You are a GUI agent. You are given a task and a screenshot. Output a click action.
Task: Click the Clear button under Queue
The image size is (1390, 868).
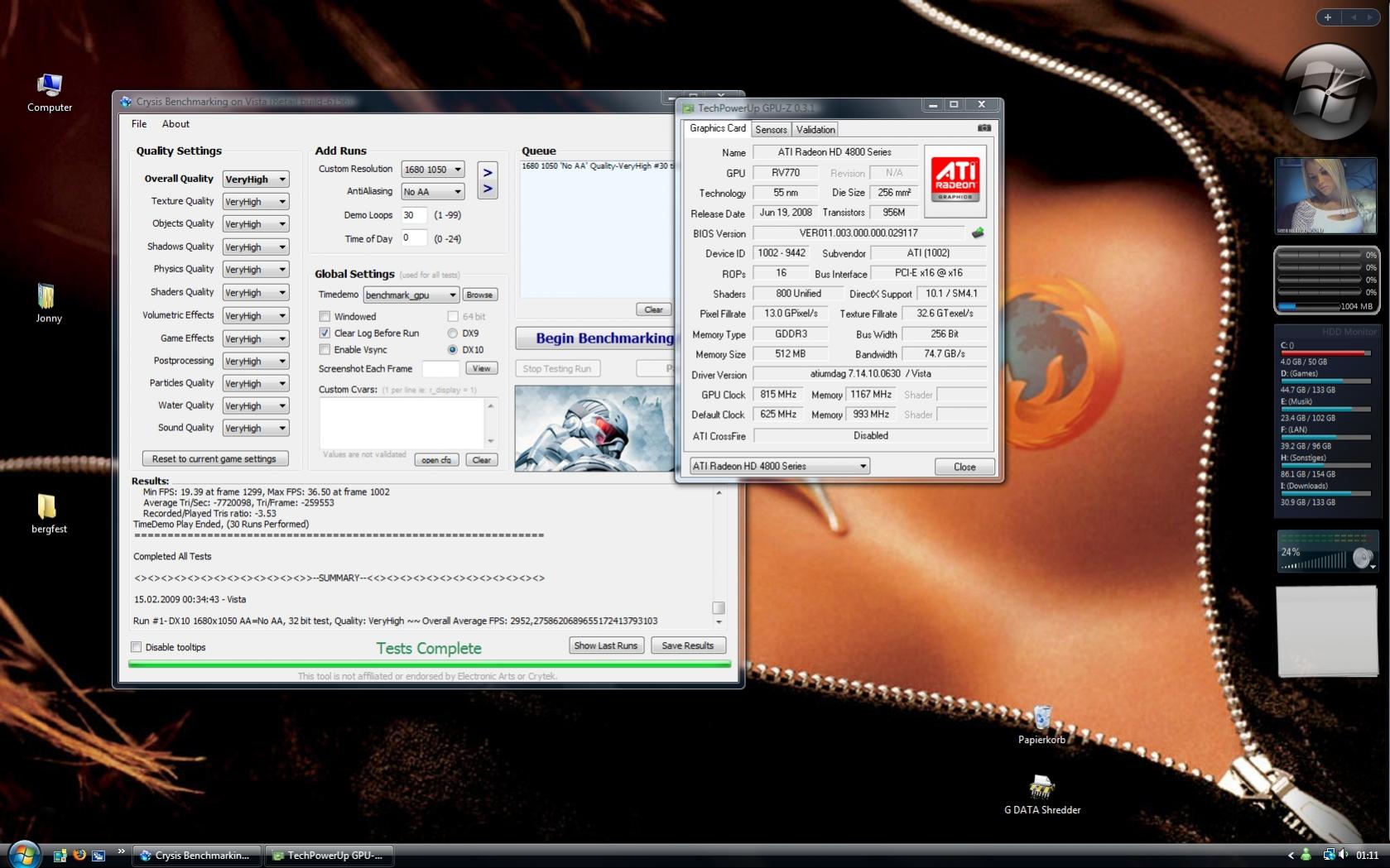[x=653, y=309]
